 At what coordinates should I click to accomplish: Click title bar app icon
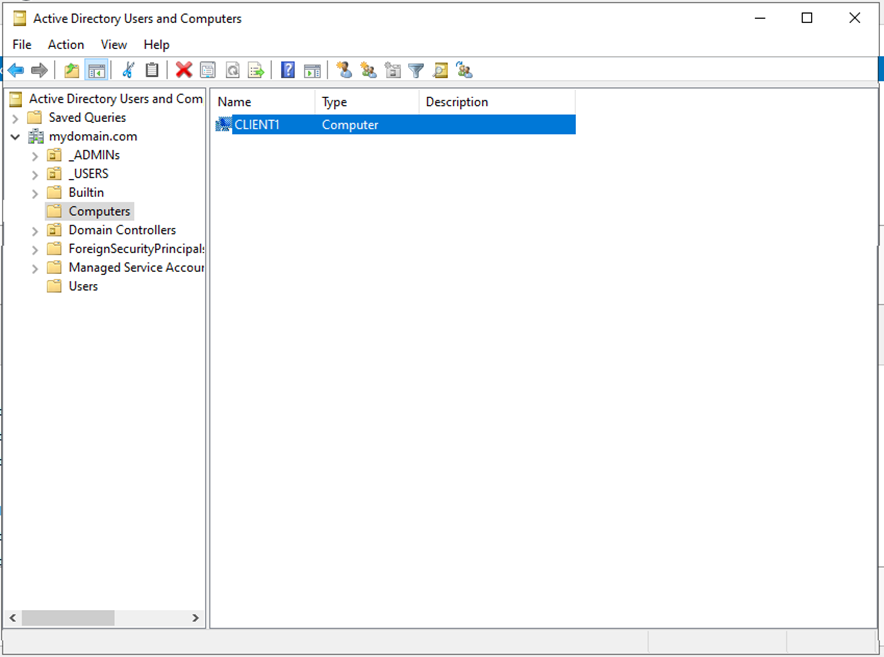pyautogui.click(x=20, y=19)
